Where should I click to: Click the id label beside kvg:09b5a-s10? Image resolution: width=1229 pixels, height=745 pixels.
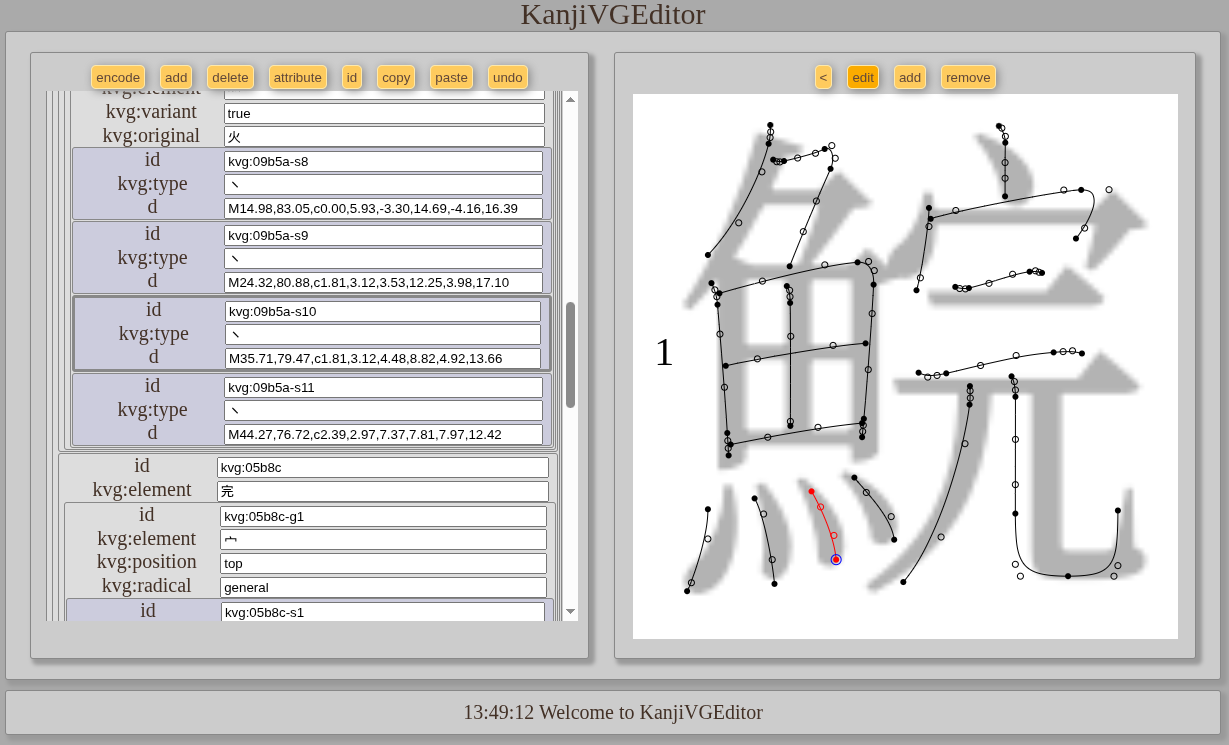[154, 310]
